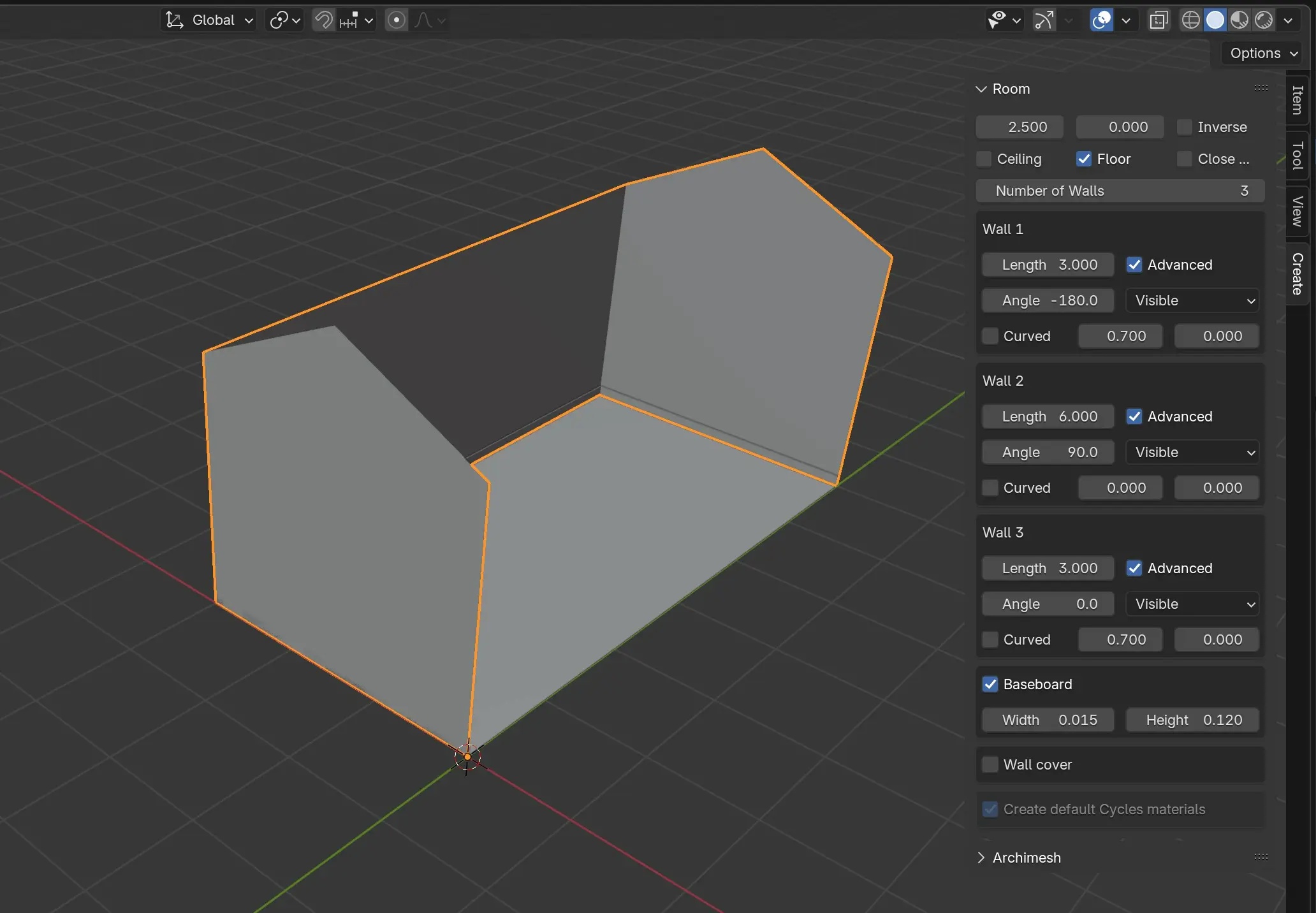
Task: Switch to the Tool sidebar tab
Action: point(1298,156)
